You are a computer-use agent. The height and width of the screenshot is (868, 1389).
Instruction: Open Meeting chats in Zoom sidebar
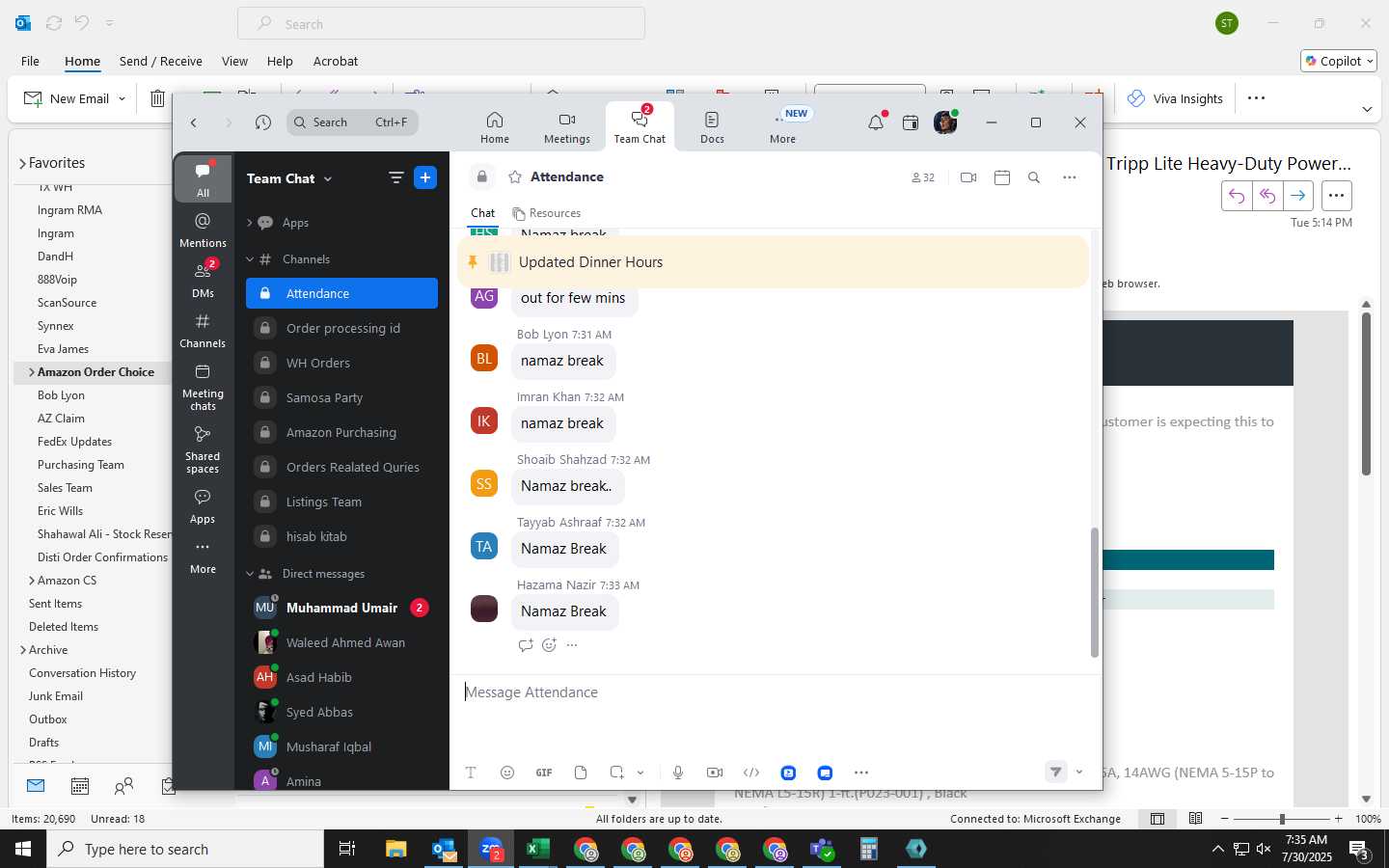tap(203, 387)
